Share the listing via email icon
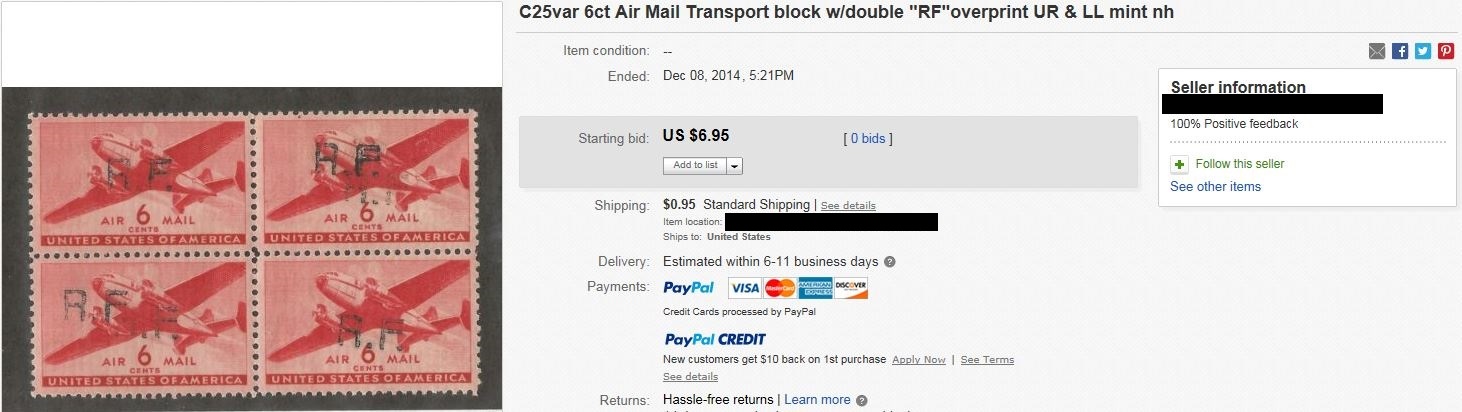This screenshot has width=1462, height=412. click(x=1377, y=51)
